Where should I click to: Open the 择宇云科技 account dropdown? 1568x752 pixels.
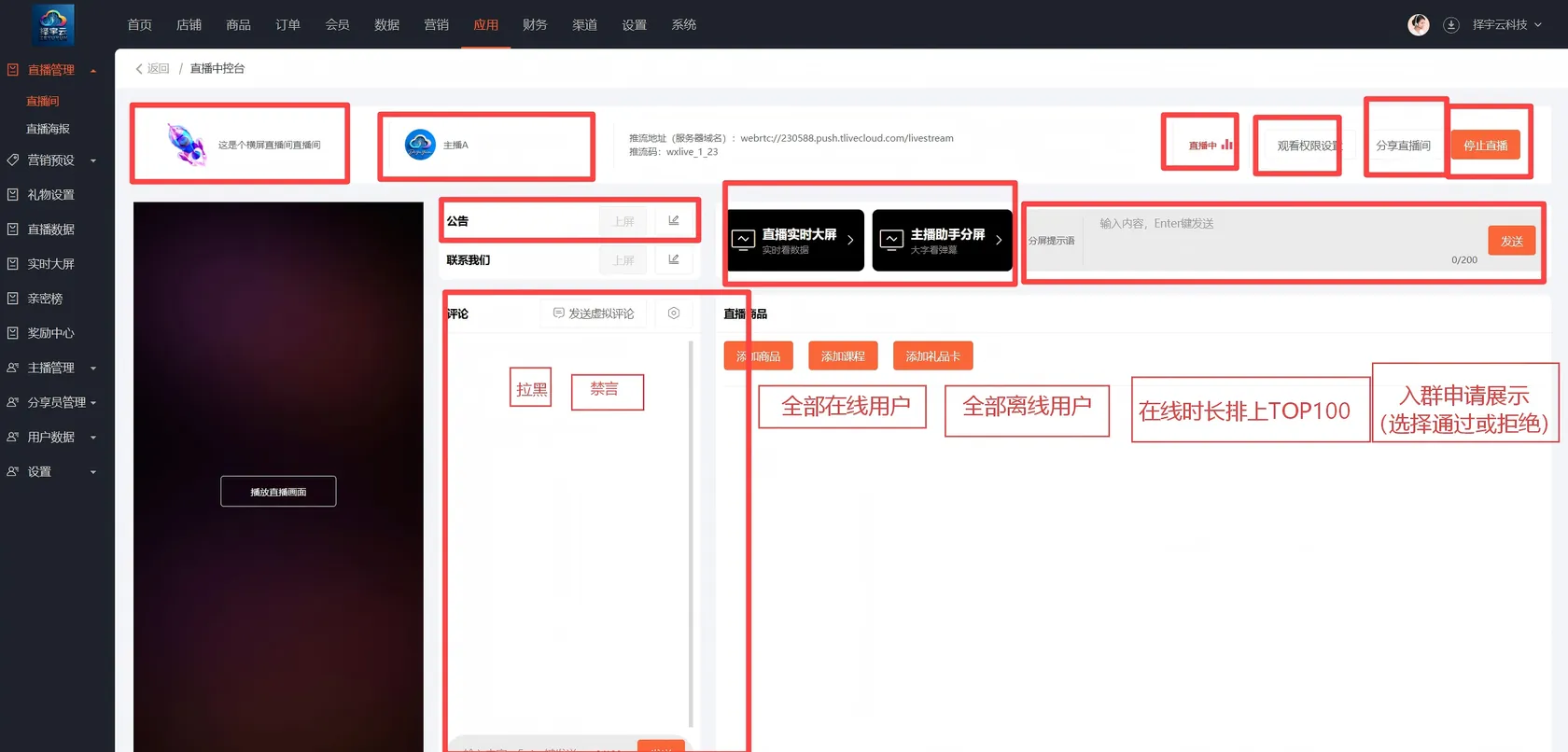click(1506, 25)
